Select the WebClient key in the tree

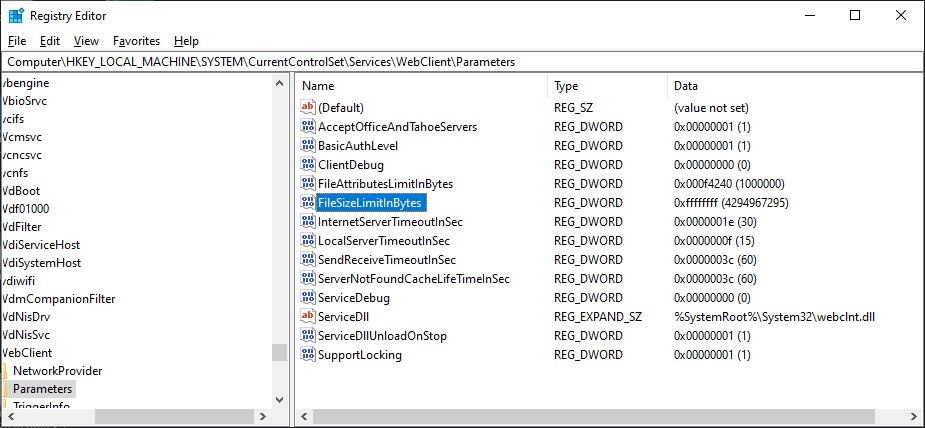[28, 353]
